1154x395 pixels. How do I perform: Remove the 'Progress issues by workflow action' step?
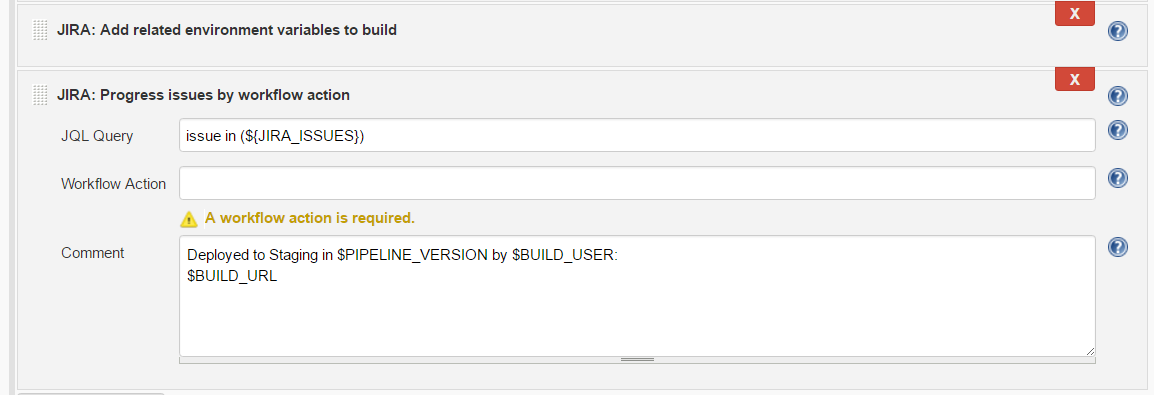click(1075, 79)
